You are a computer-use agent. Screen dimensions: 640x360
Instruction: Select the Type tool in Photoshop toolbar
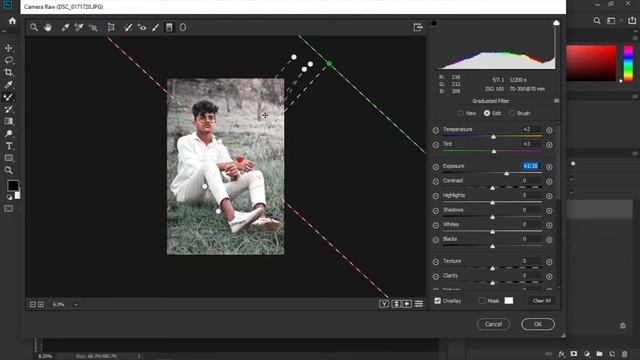click(9, 146)
